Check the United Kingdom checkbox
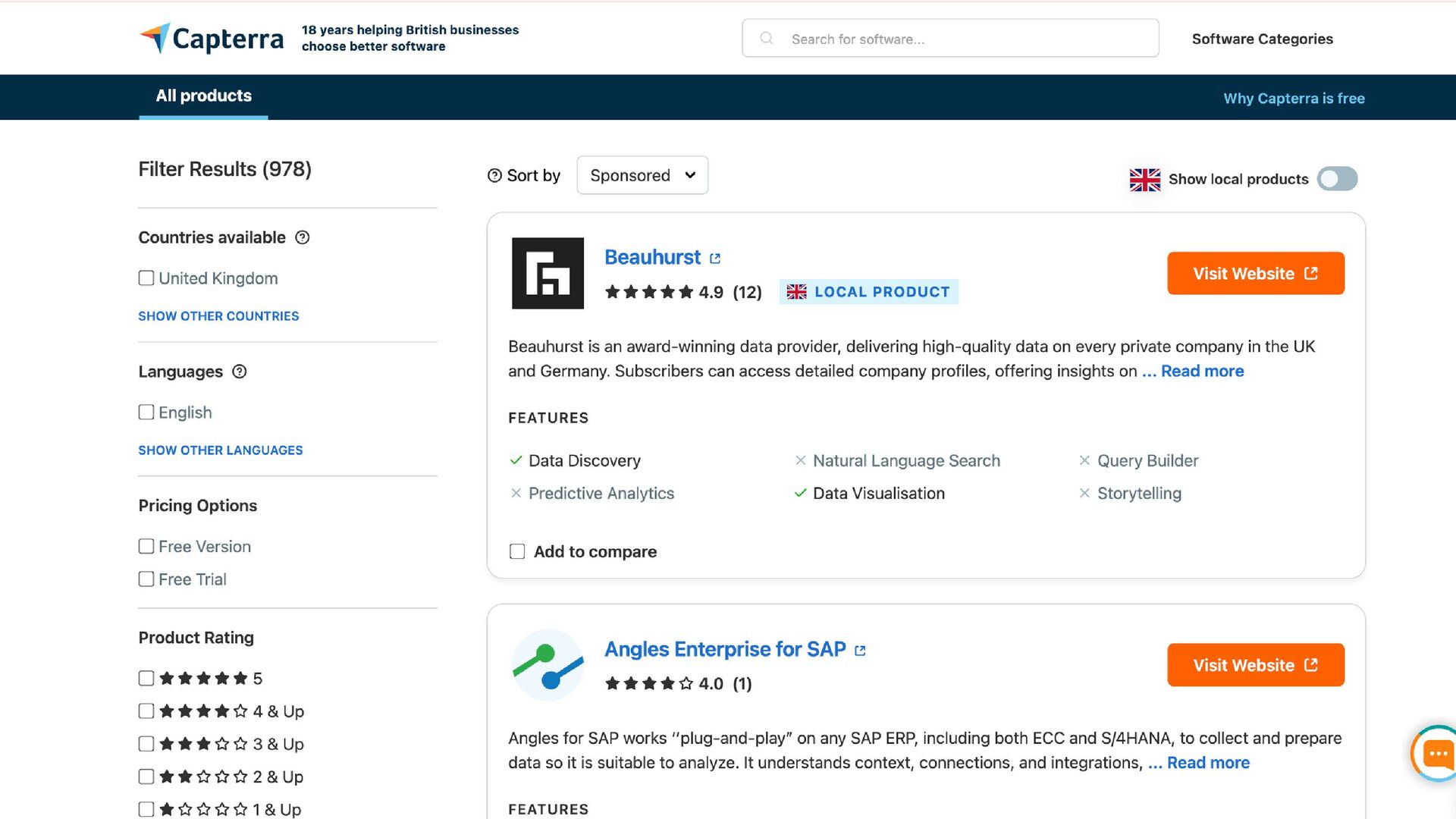Viewport: 1456px width, 819px height. (x=146, y=278)
